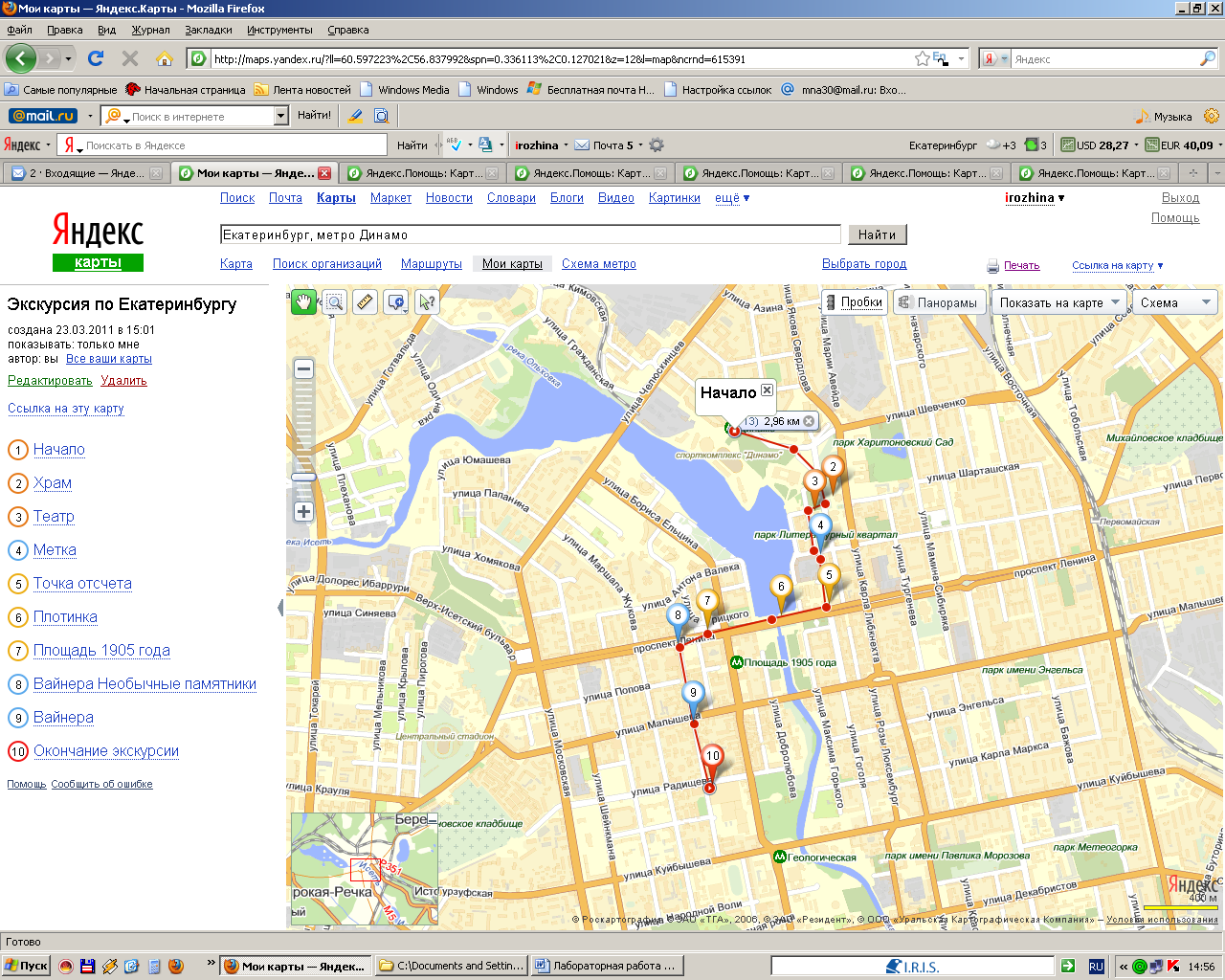Zoom out with the minus button
The height and width of the screenshot is (980, 1225).
303,368
